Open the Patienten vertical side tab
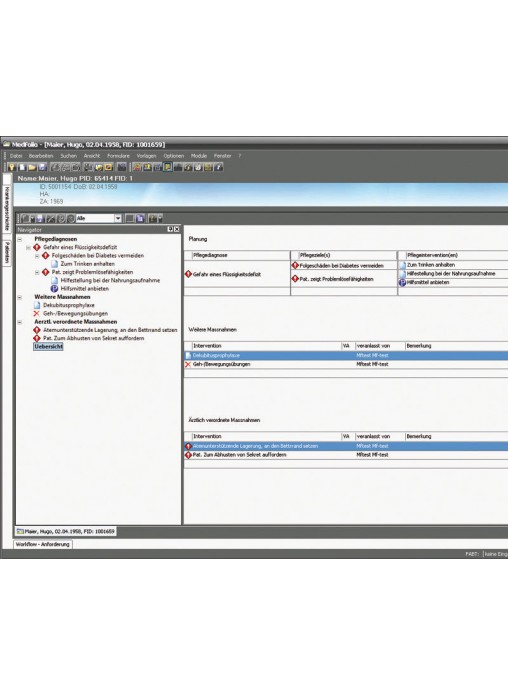508x696 pixels. [7, 253]
